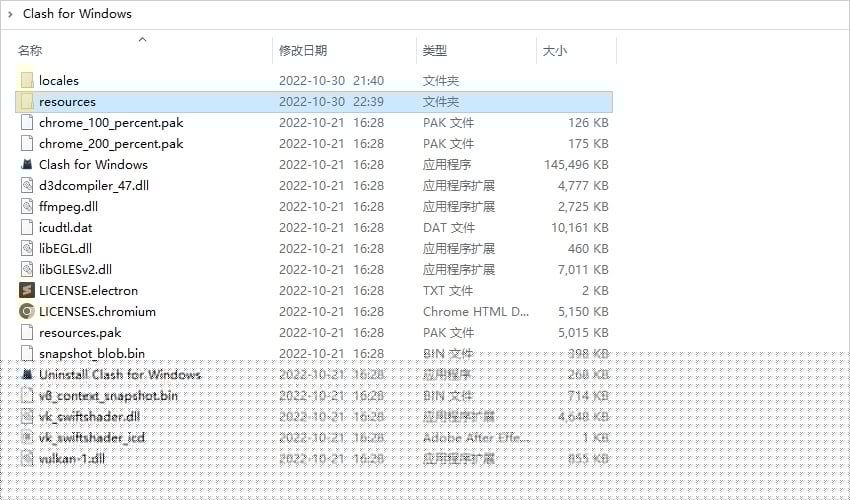This screenshot has width=850, height=500.
Task: Select the resources folder name
Action: coord(67,101)
